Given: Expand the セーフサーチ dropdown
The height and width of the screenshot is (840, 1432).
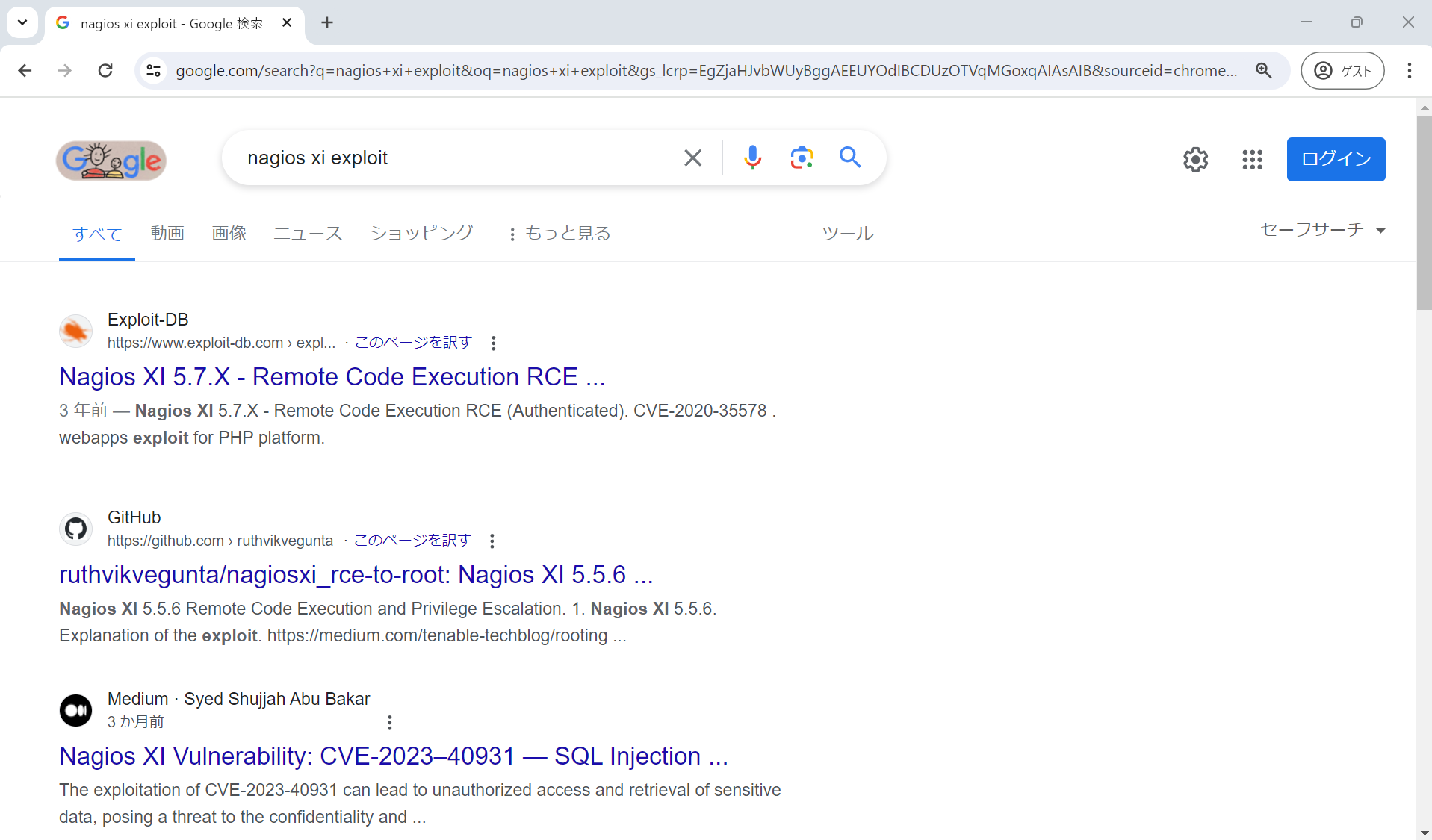Looking at the screenshot, I should tap(1323, 229).
